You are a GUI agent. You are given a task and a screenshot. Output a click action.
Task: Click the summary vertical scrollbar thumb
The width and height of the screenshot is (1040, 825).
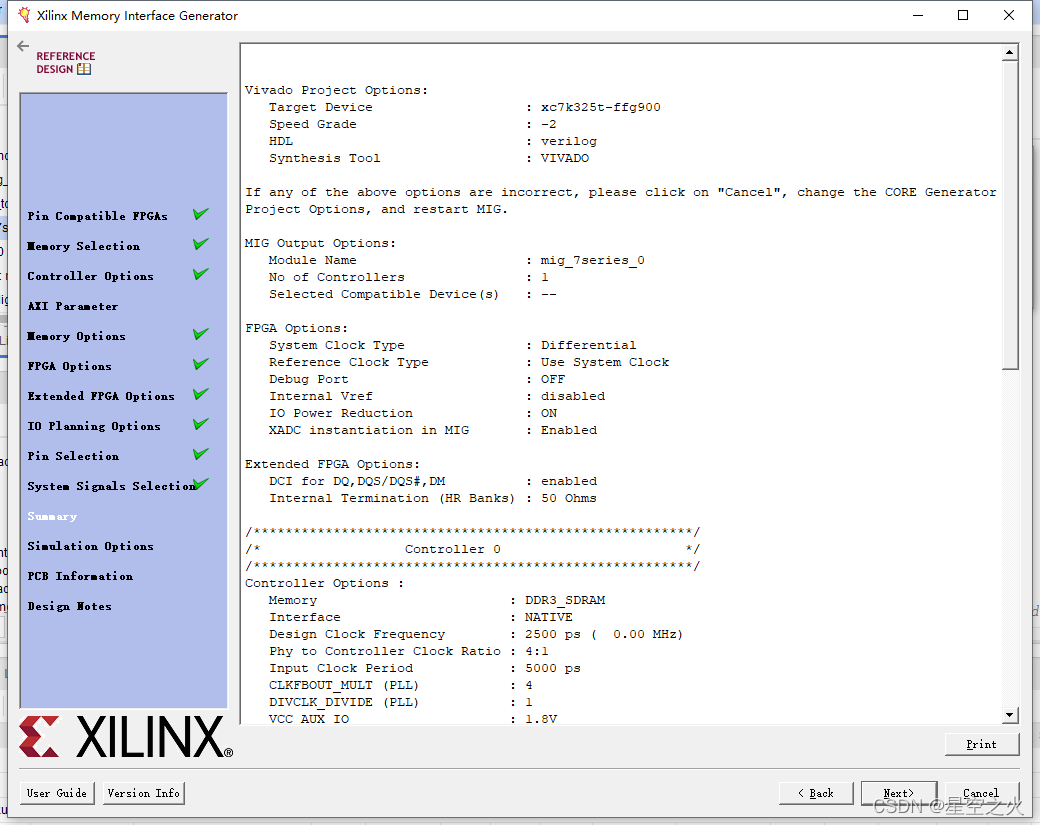[x=1009, y=214]
